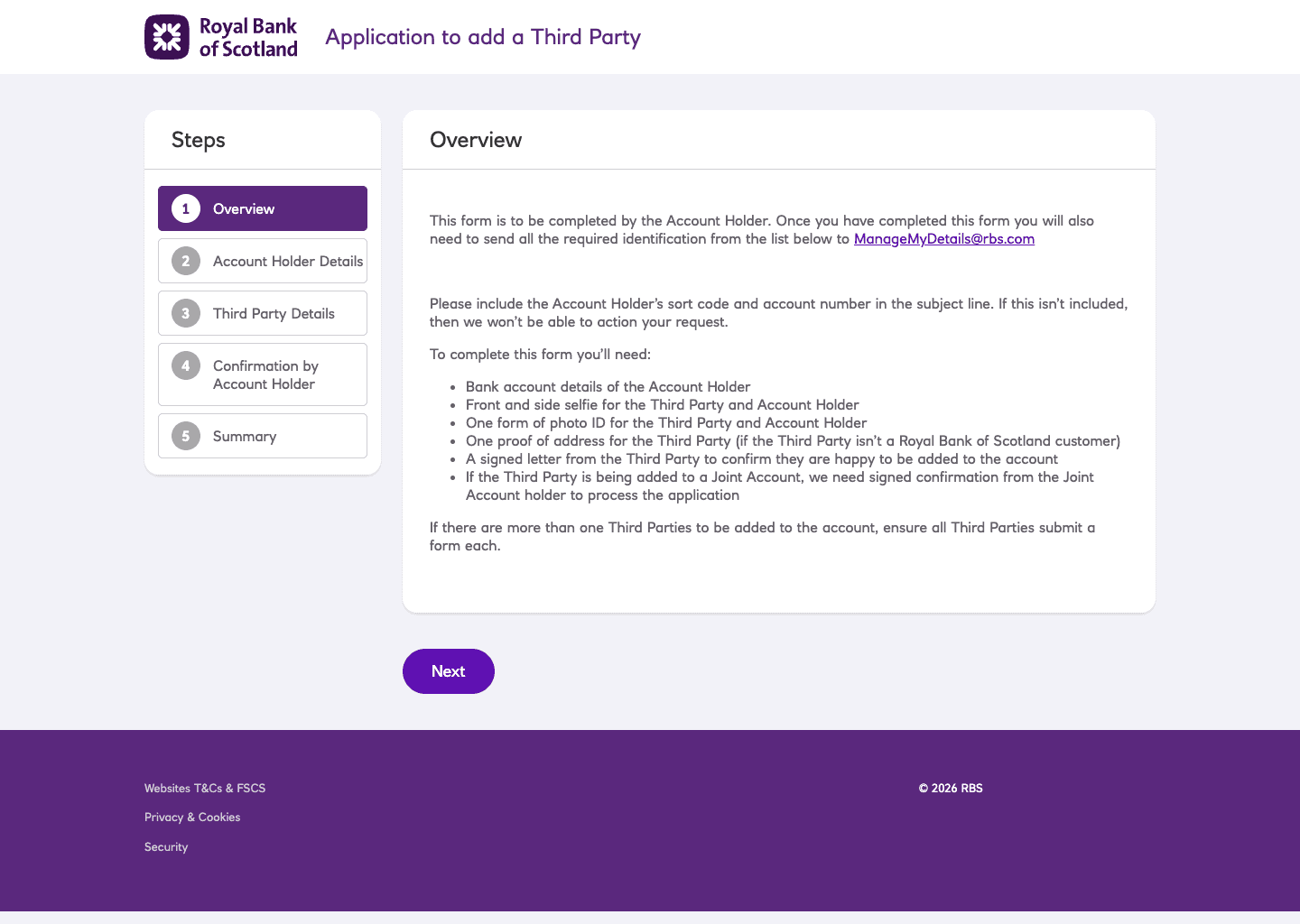Image resolution: width=1300 pixels, height=924 pixels.
Task: Click the step 1 number circle
Action: (186, 208)
